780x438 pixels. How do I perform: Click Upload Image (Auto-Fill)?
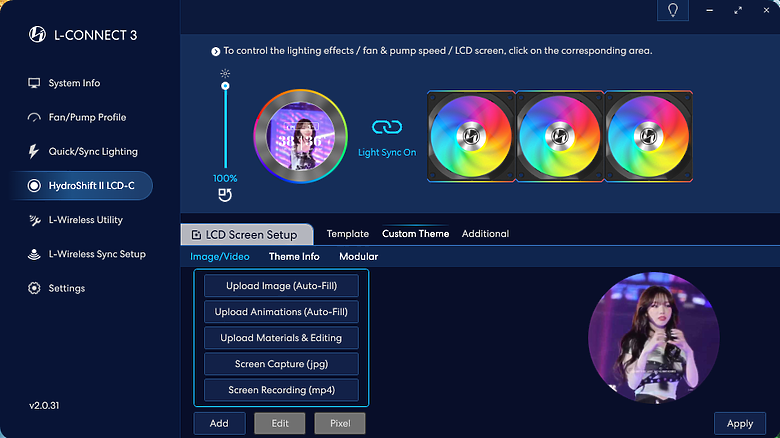click(281, 286)
